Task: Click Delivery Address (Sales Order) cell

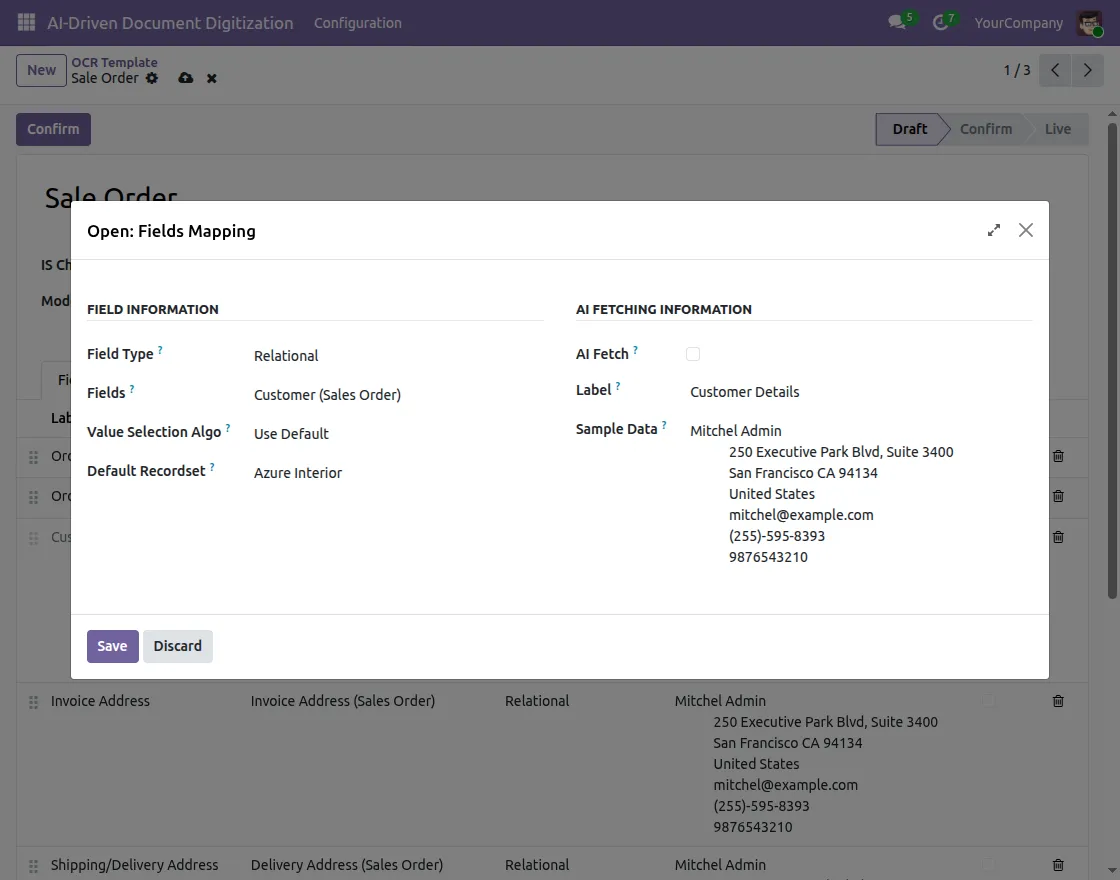Action: click(346, 865)
